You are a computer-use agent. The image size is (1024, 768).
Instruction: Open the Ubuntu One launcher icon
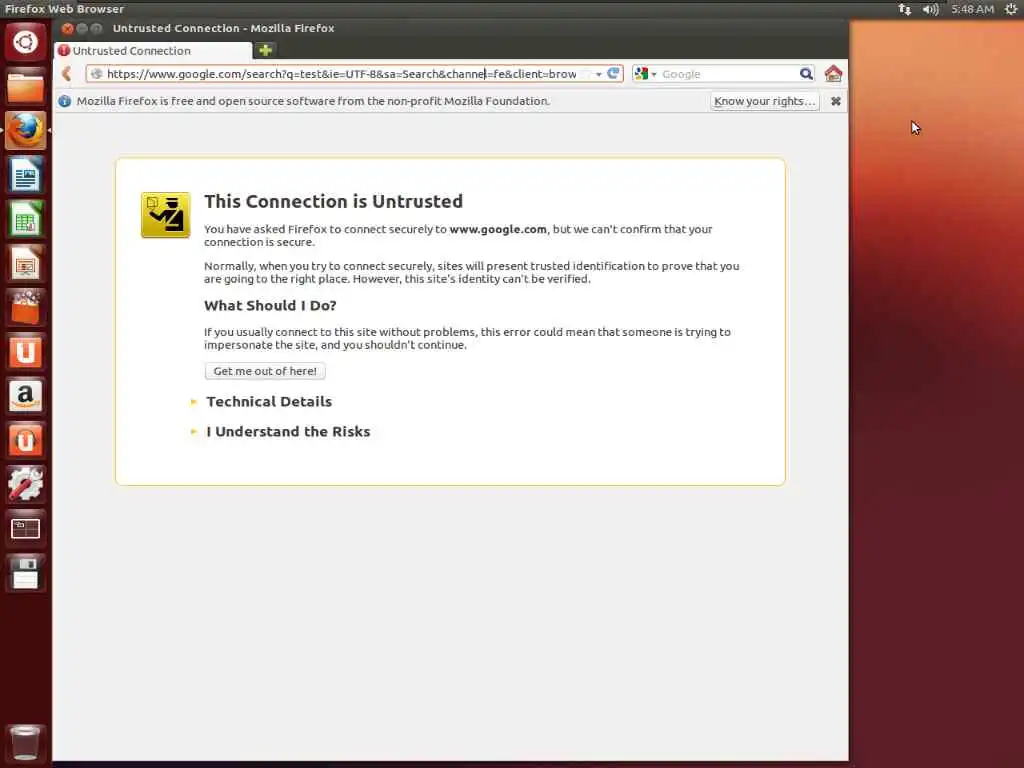tap(25, 352)
